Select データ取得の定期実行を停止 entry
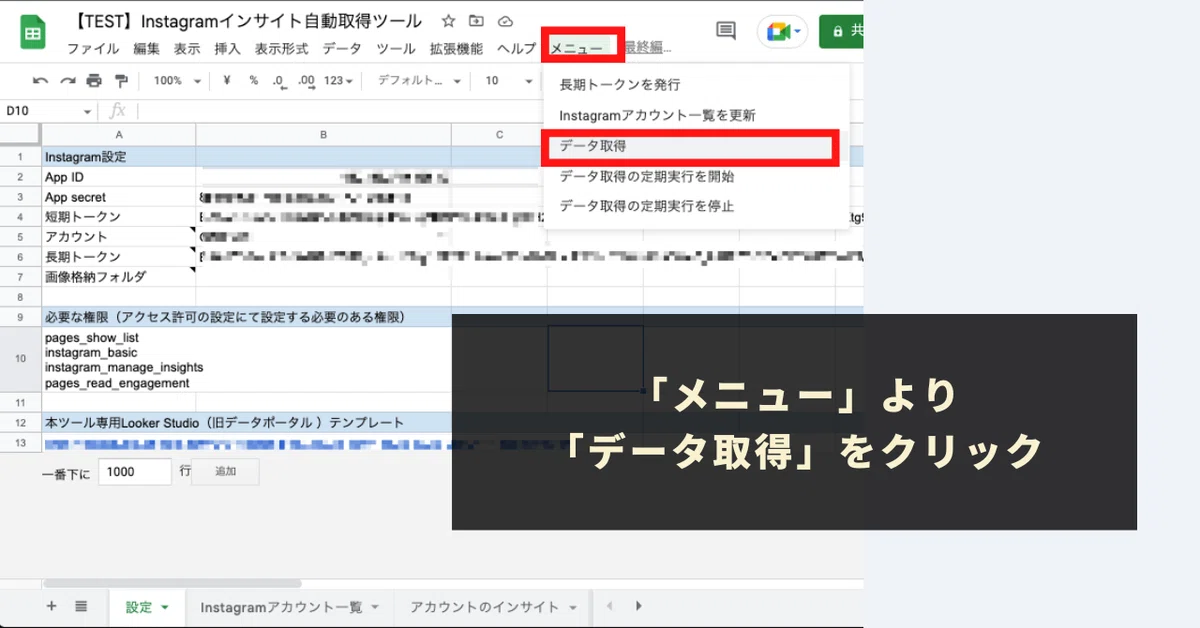The width and height of the screenshot is (1200, 628). [696, 206]
